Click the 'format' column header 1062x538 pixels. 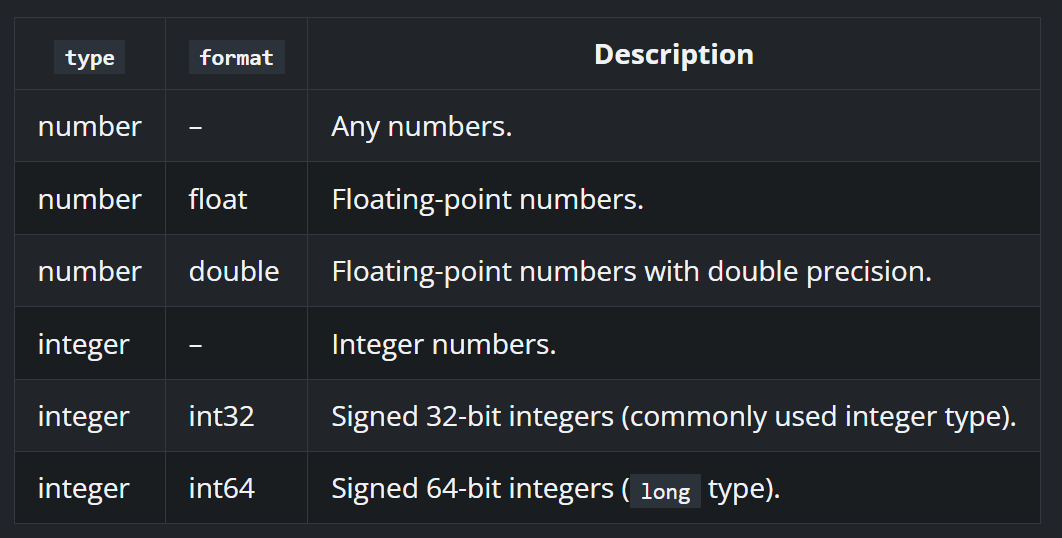coord(236,58)
